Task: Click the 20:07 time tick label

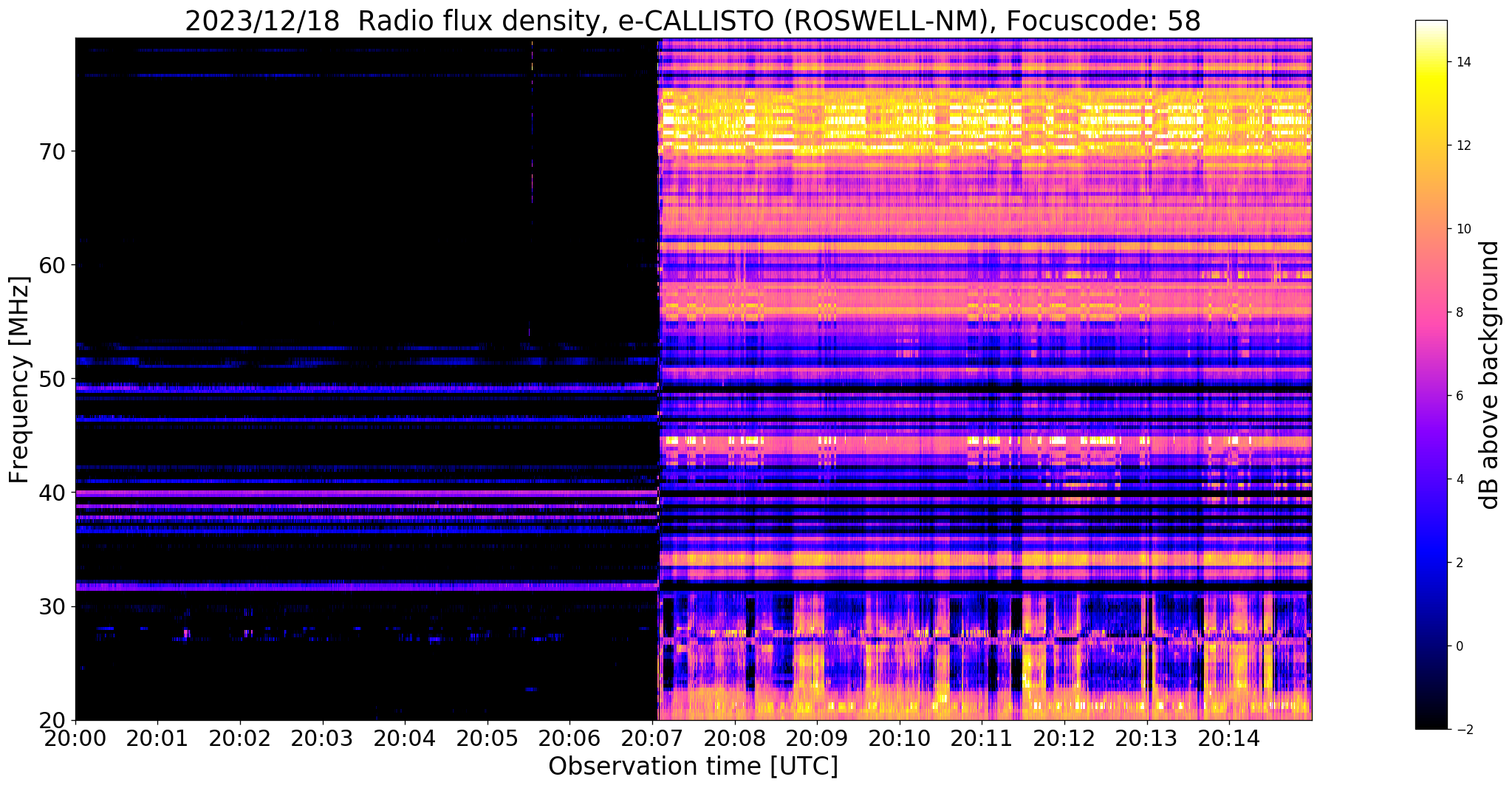Action: [x=652, y=737]
